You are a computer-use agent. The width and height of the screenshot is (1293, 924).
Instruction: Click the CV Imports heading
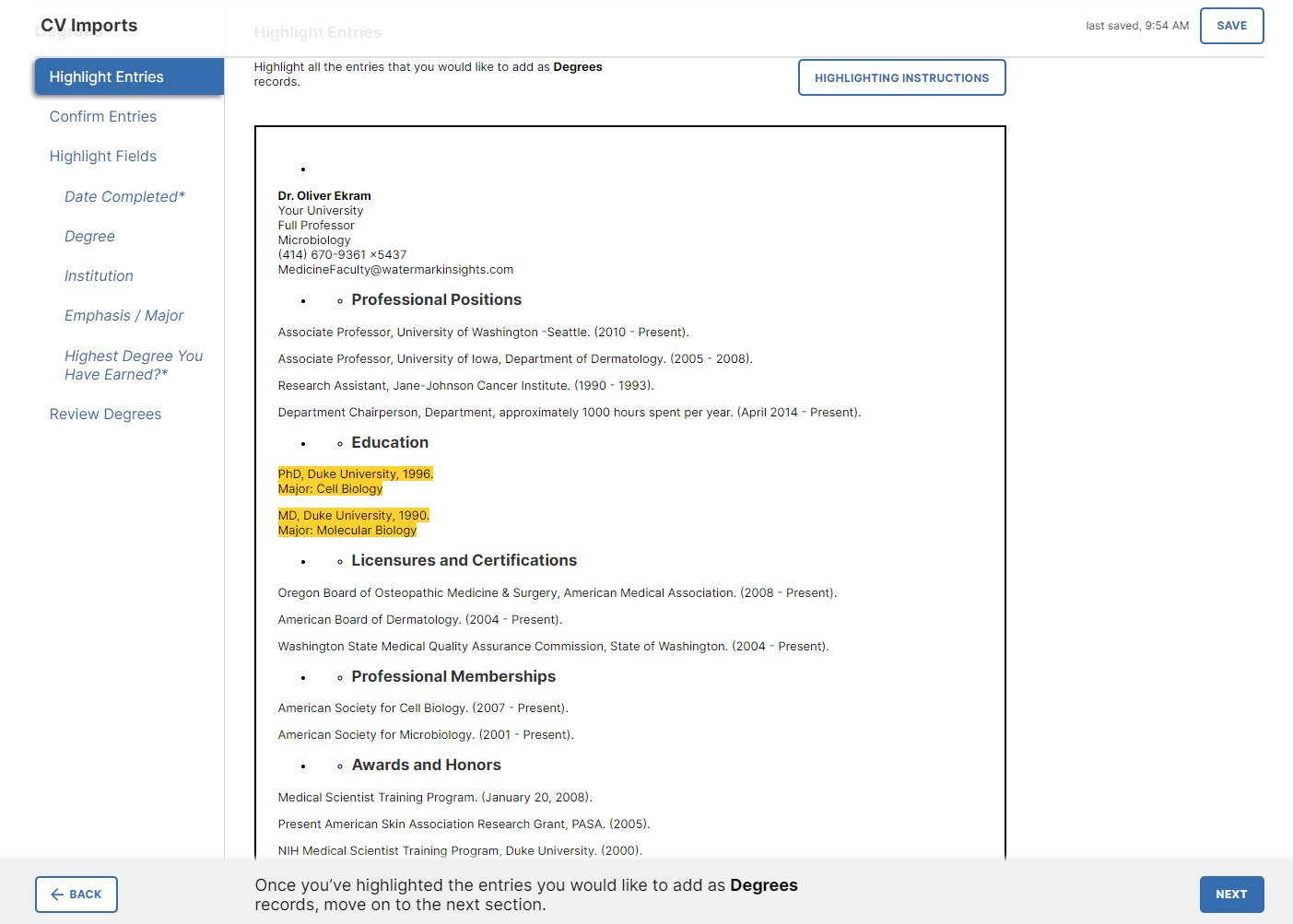pos(88,25)
